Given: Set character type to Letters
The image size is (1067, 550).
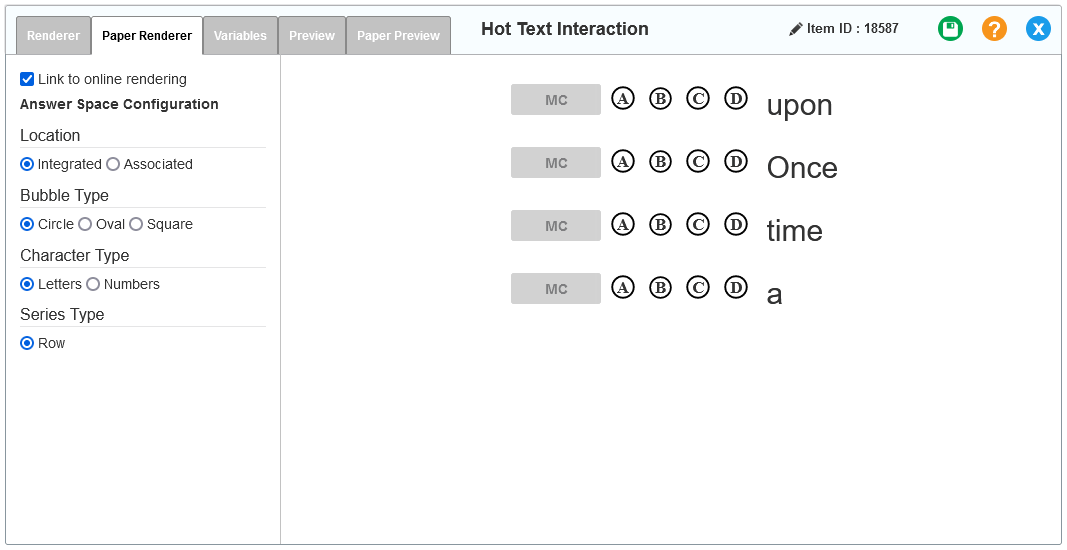Looking at the screenshot, I should click(27, 284).
